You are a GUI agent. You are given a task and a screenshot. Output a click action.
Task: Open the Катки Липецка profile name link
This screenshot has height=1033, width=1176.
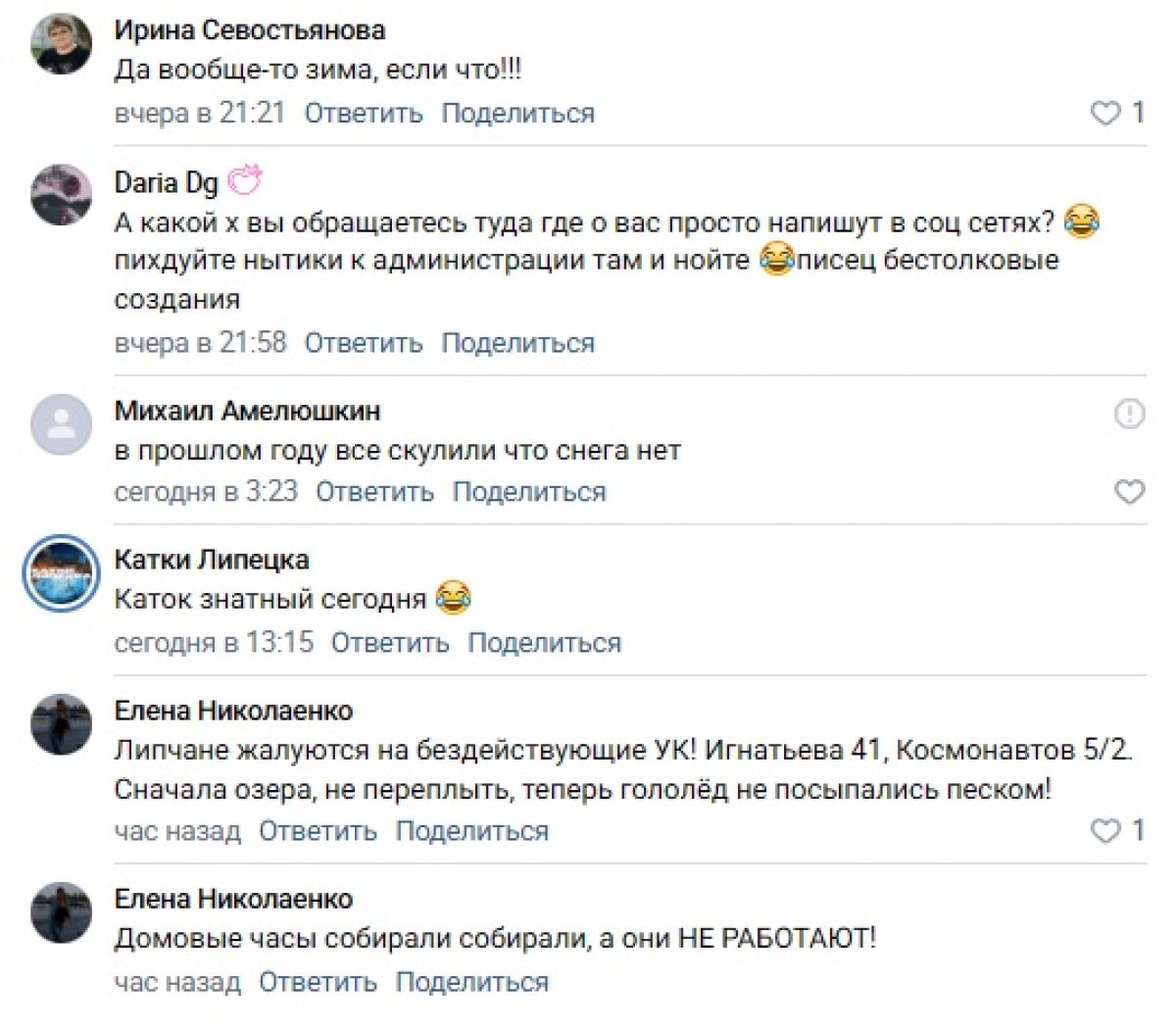(x=212, y=560)
